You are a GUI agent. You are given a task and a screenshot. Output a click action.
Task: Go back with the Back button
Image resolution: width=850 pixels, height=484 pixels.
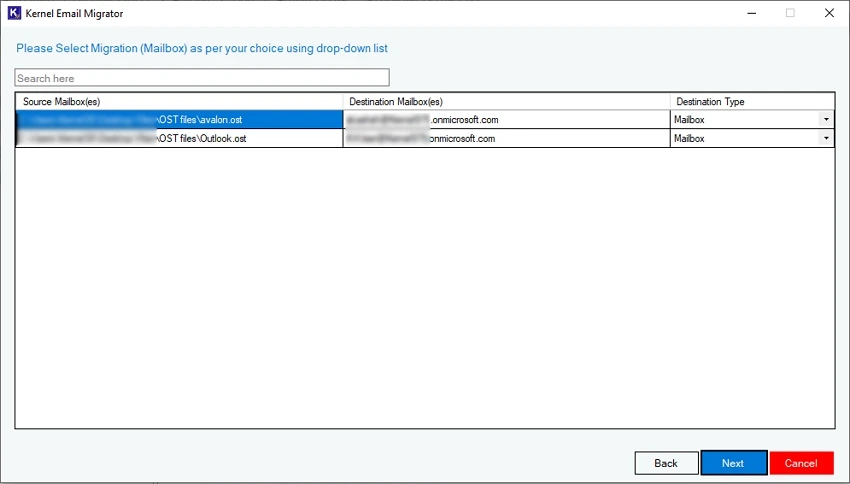666,463
